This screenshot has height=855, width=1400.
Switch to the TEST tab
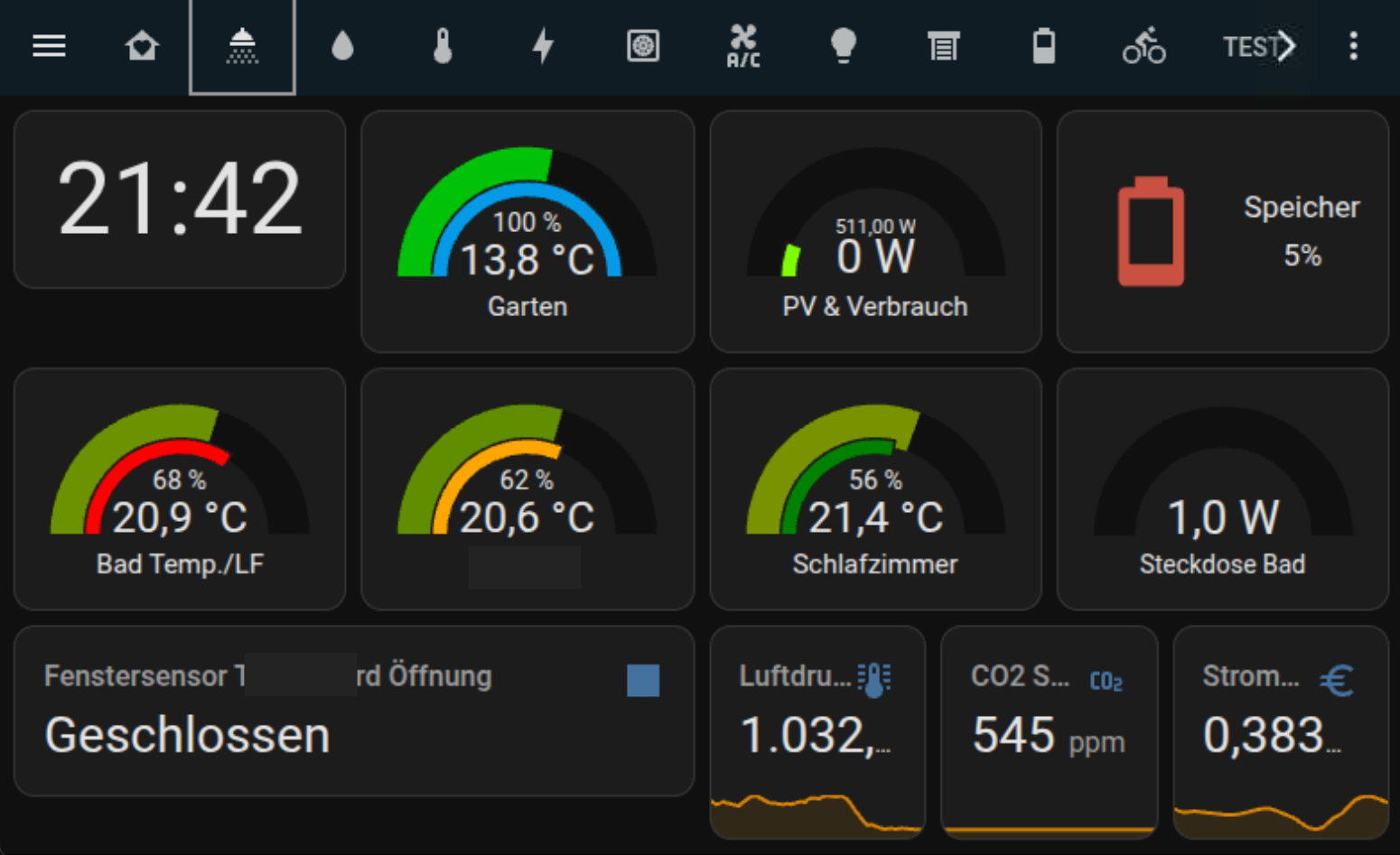[1251, 46]
